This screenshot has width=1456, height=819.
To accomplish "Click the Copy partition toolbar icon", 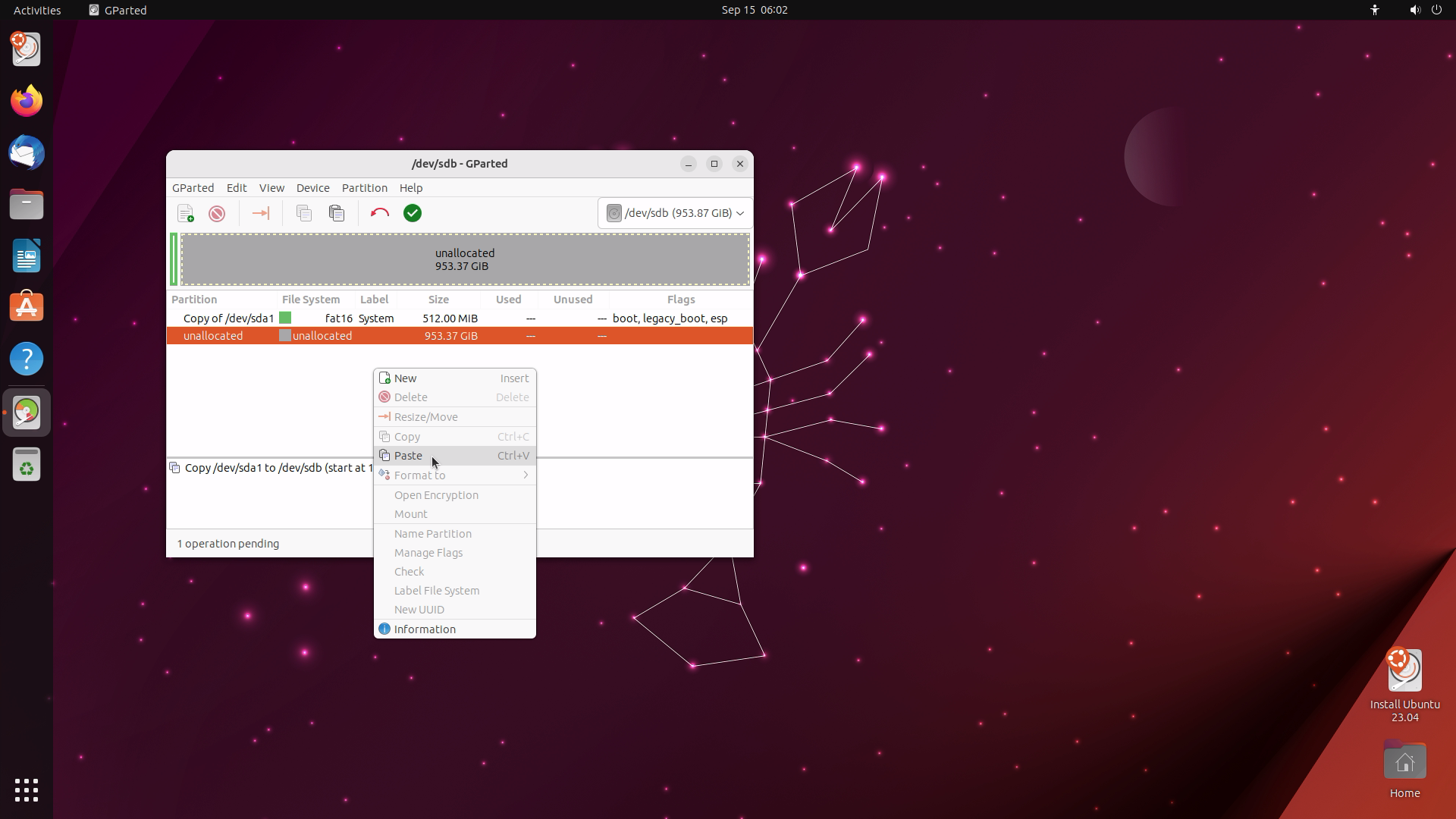I will 304,214.
